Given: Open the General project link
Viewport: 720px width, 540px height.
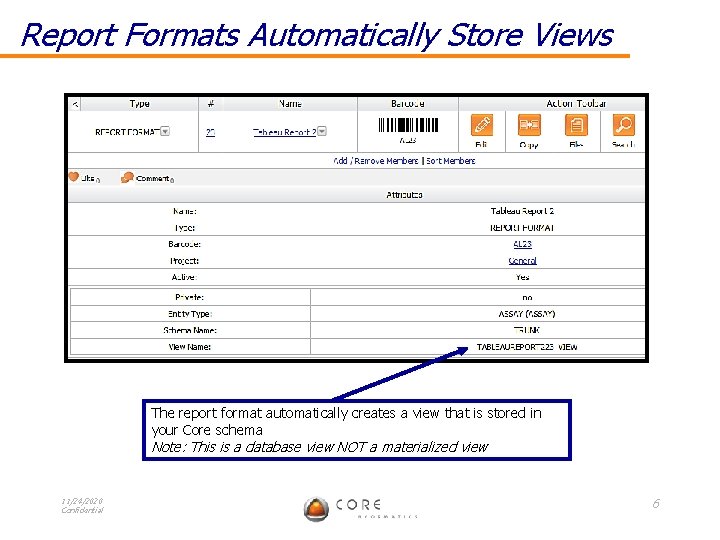Looking at the screenshot, I should tap(523, 261).
